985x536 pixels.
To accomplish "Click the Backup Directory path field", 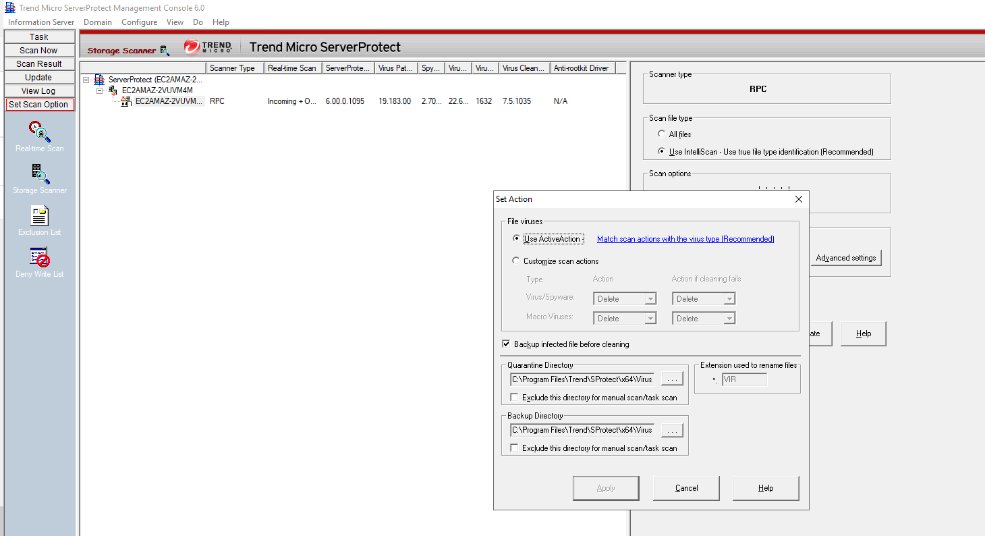I will (582, 430).
